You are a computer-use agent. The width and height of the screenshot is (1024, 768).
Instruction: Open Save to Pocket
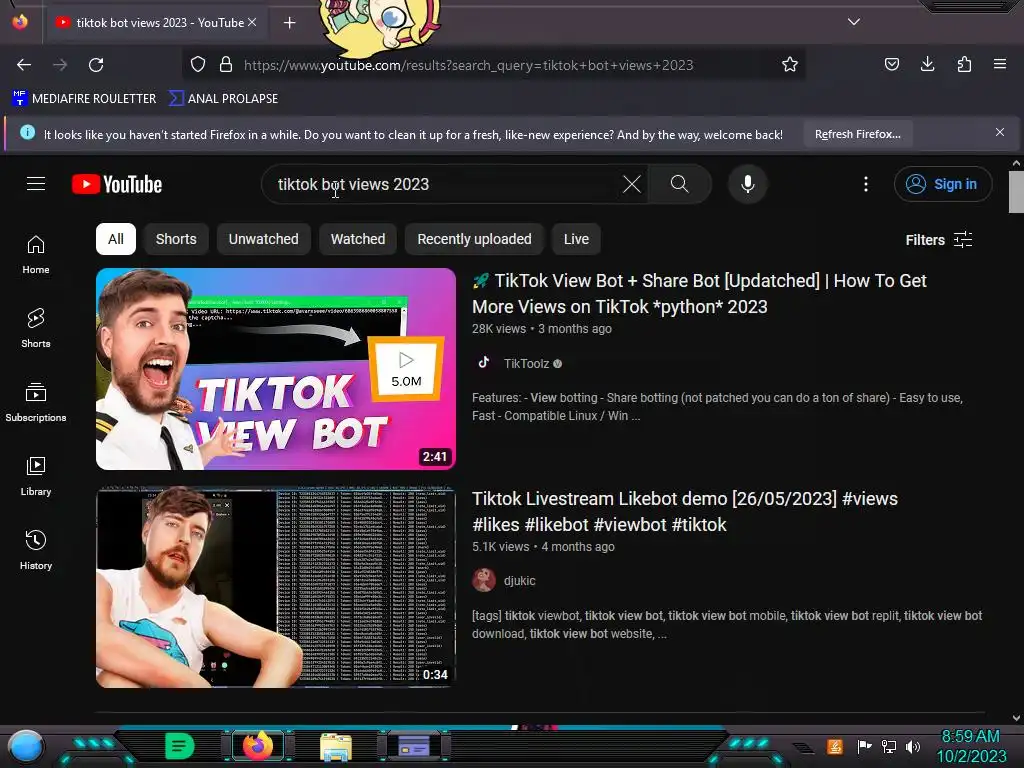coord(891,64)
